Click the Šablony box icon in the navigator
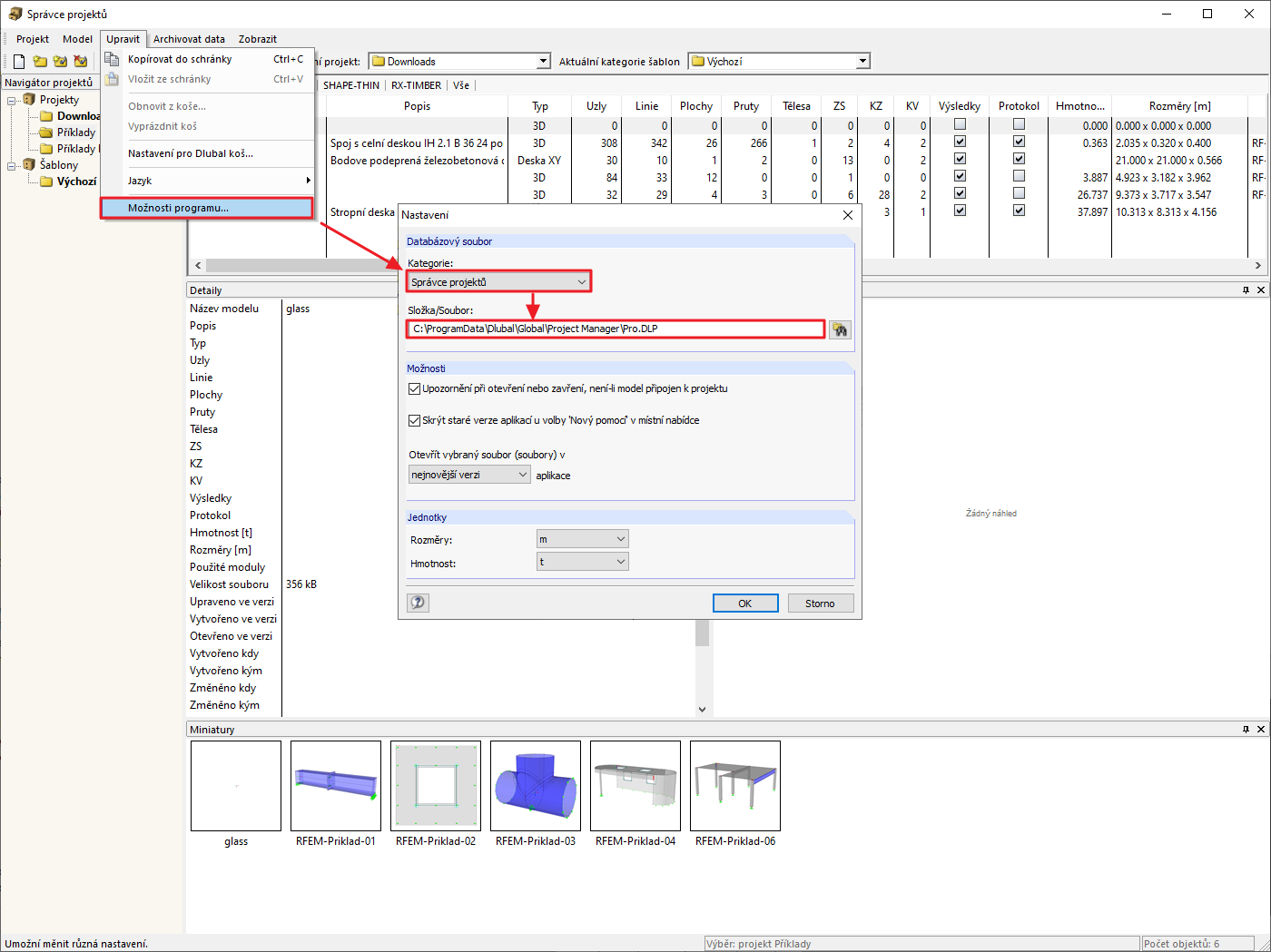The width and height of the screenshot is (1271, 952). point(29,165)
